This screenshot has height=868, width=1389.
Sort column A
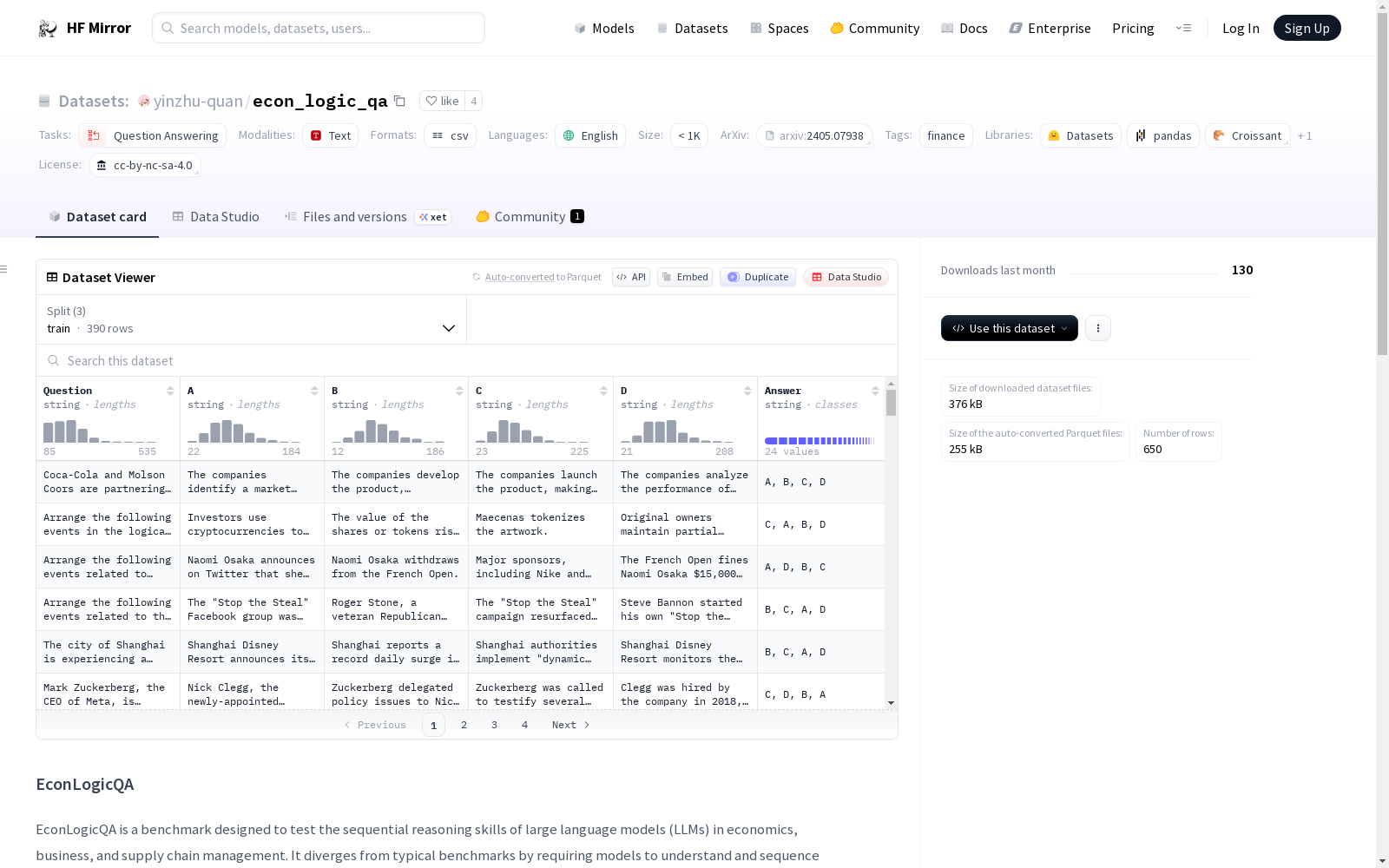click(314, 391)
